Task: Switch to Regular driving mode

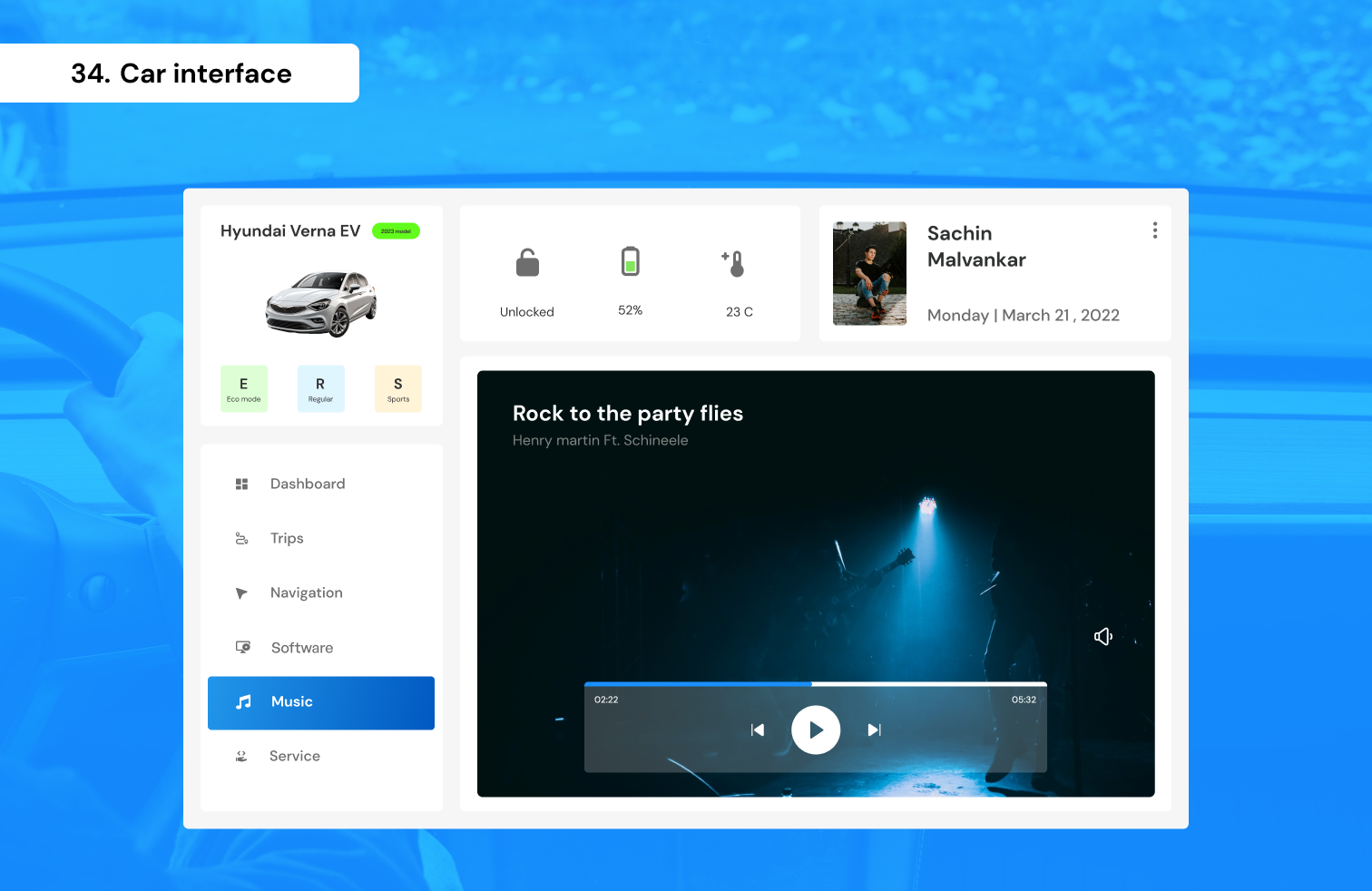Action: (320, 388)
